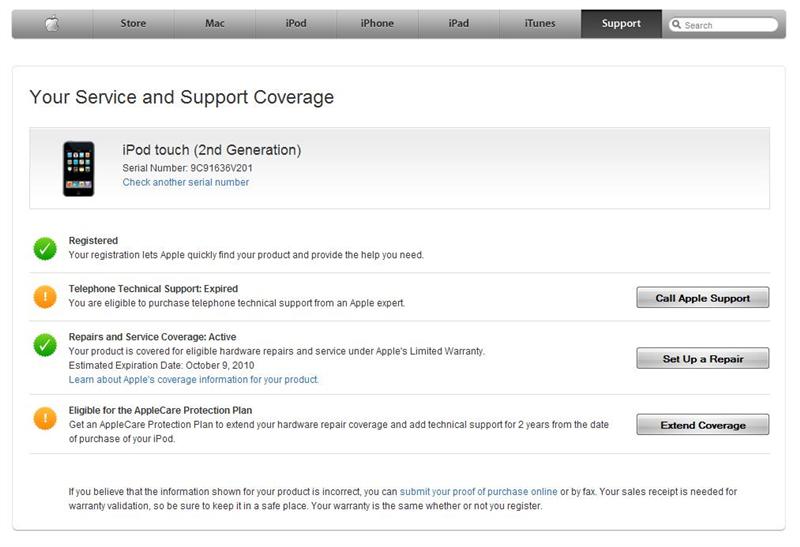The height and width of the screenshot is (547, 800).
Task: Switch to the iPad tab
Action: [x=459, y=23]
